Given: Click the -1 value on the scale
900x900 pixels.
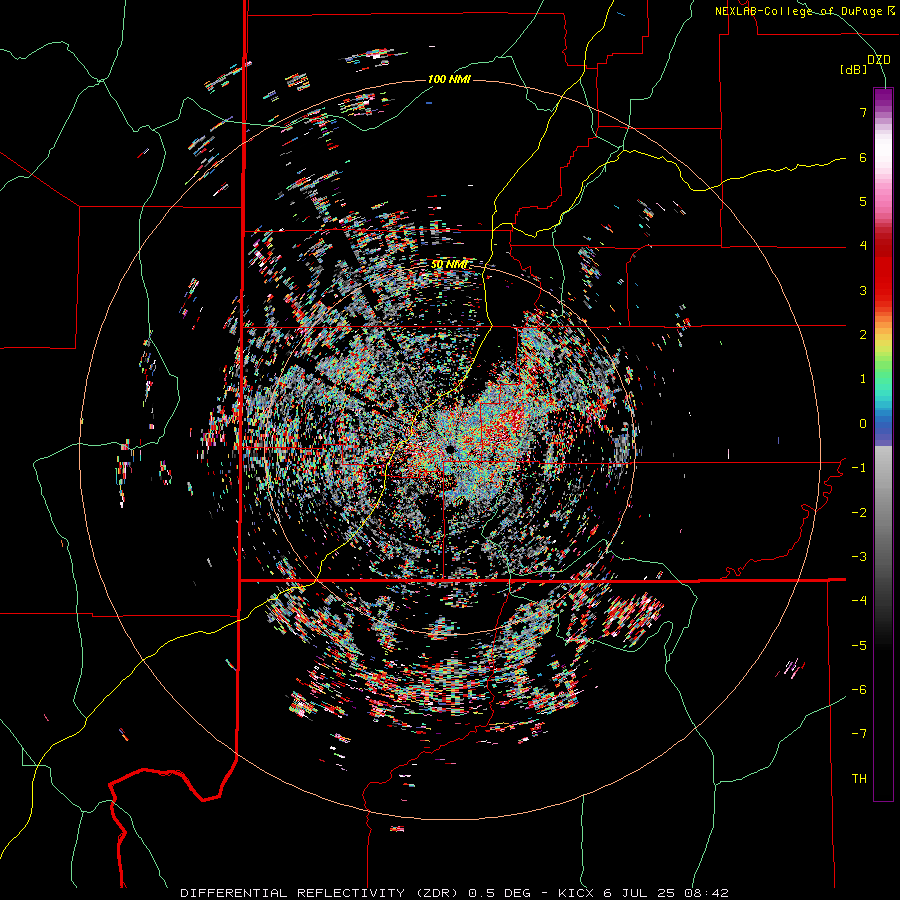Looking at the screenshot, I should [x=859, y=468].
